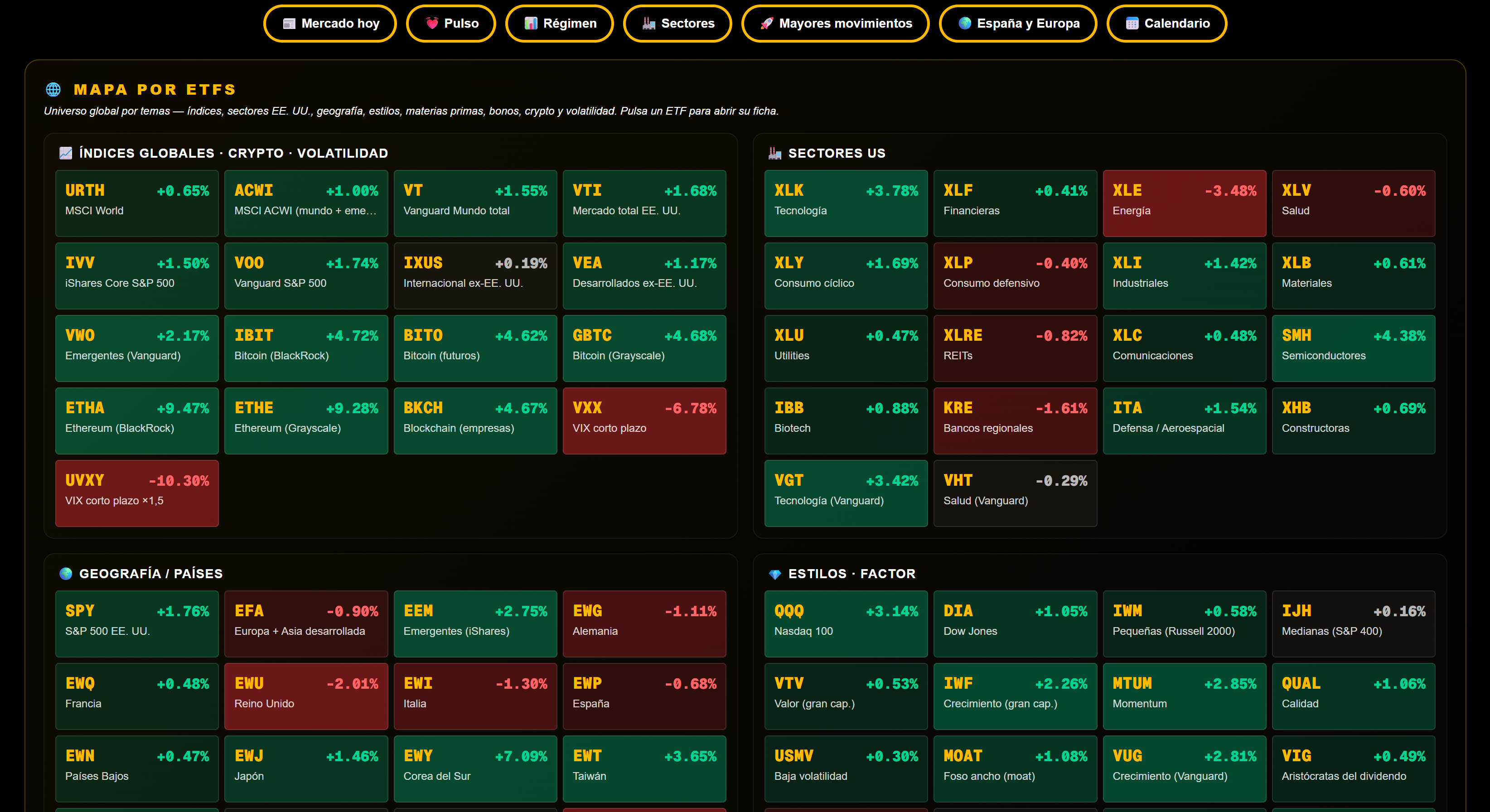1490x812 pixels.
Task: Click the factory icon in Sectores tab
Action: 649,24
